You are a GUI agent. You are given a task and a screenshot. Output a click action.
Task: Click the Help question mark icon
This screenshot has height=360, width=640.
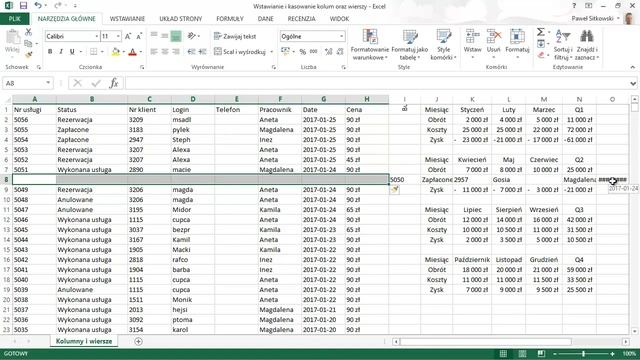coord(574,6)
